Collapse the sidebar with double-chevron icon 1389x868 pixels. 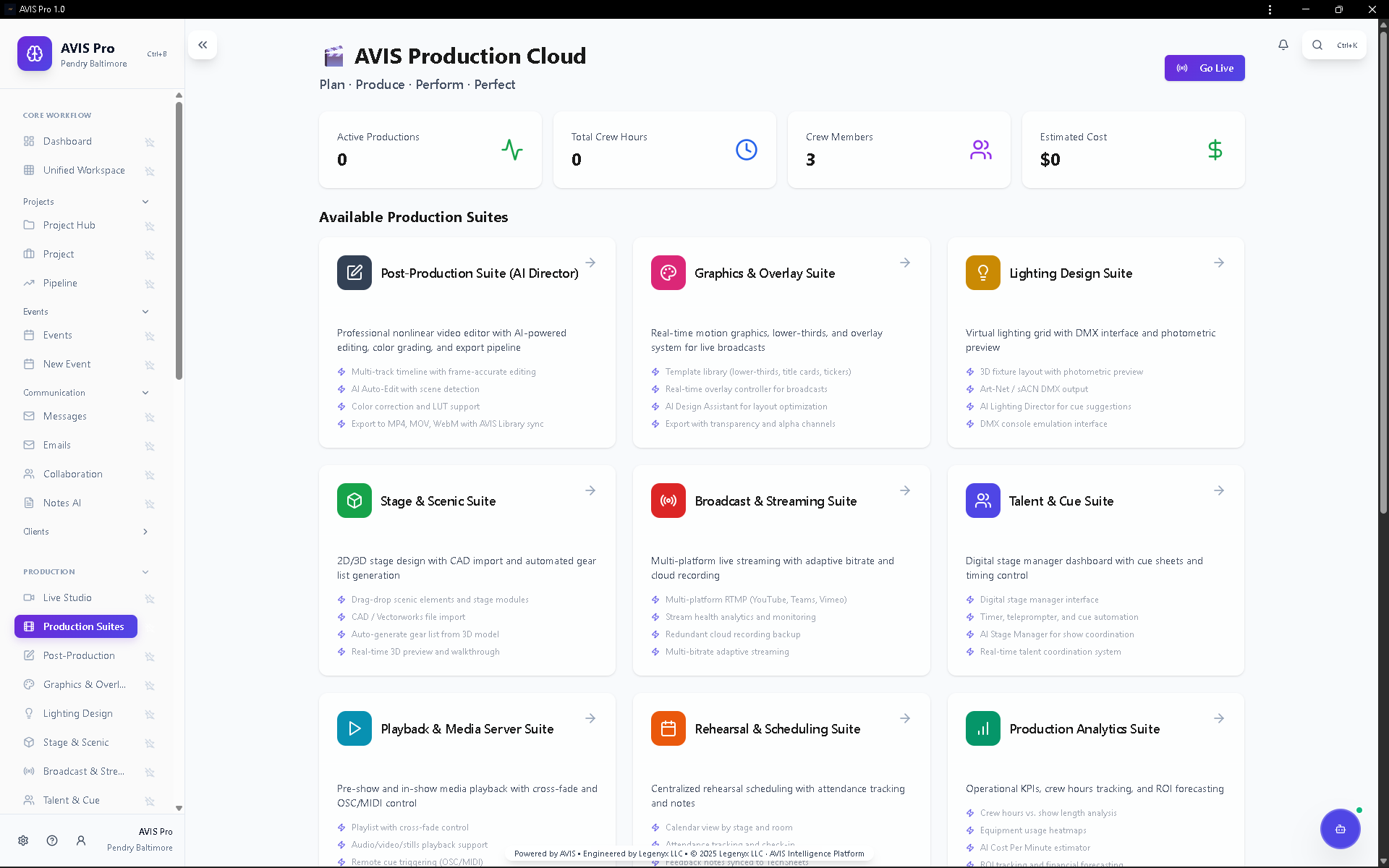click(203, 45)
